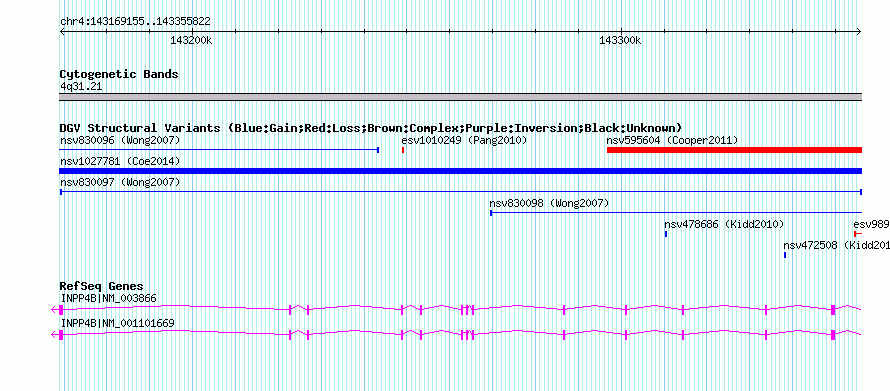Click the DGV Structural Variants track title
The height and width of the screenshot is (391, 890).
coord(371,128)
